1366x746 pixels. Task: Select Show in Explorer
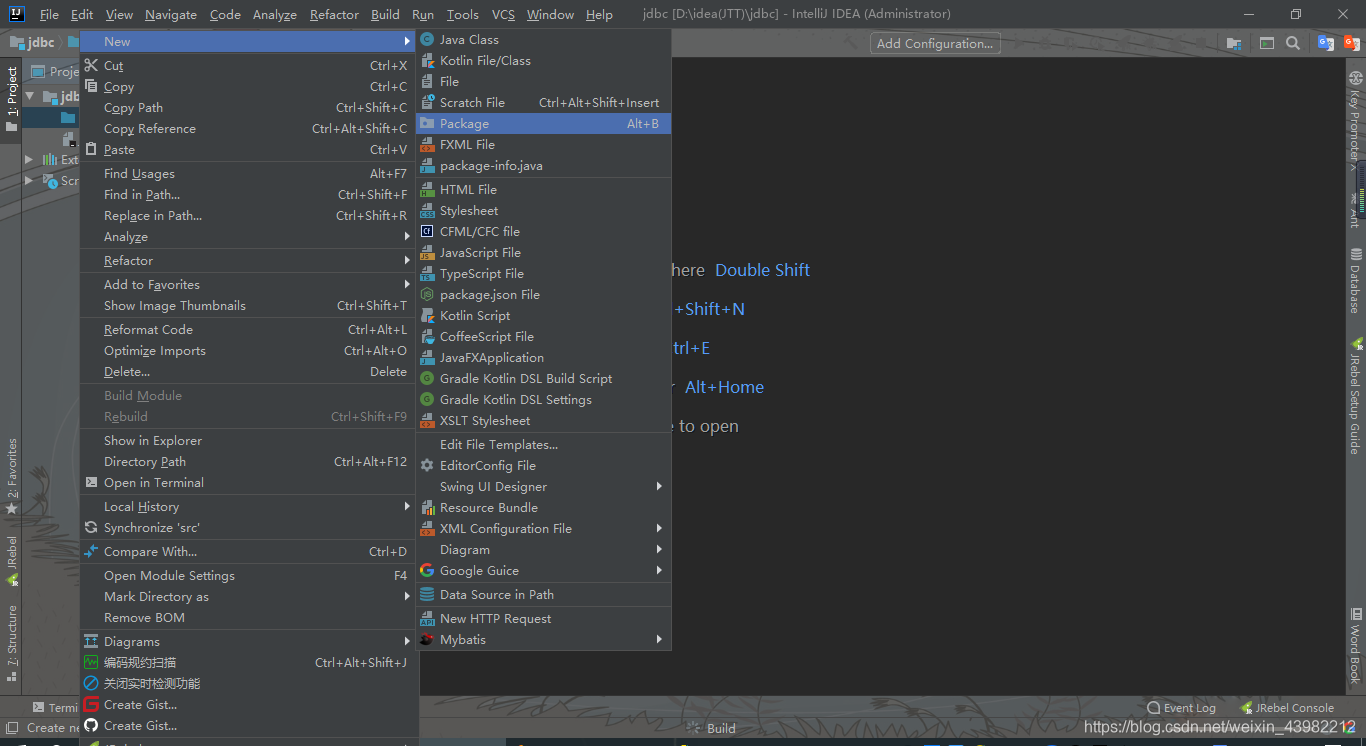coord(249,440)
